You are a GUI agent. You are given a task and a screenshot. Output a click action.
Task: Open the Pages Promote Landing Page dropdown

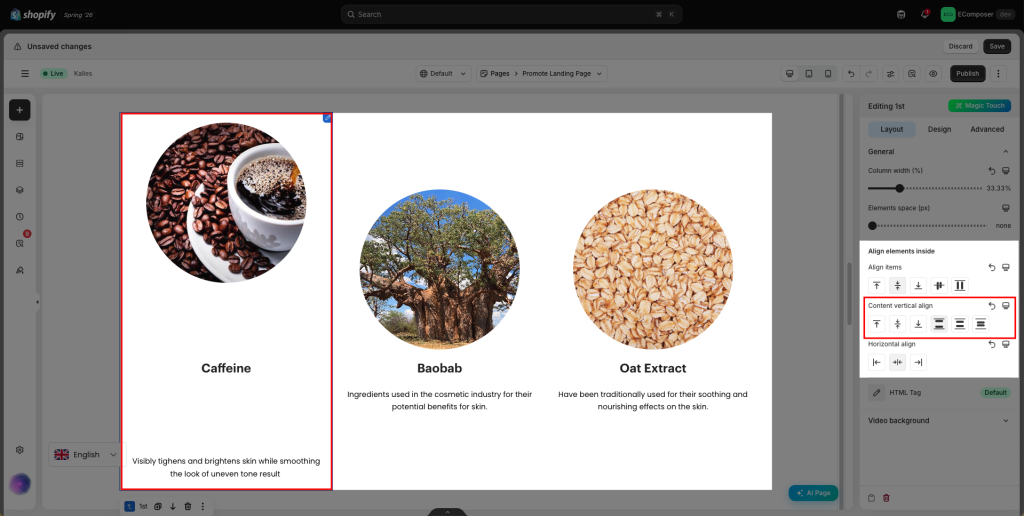click(x=541, y=74)
